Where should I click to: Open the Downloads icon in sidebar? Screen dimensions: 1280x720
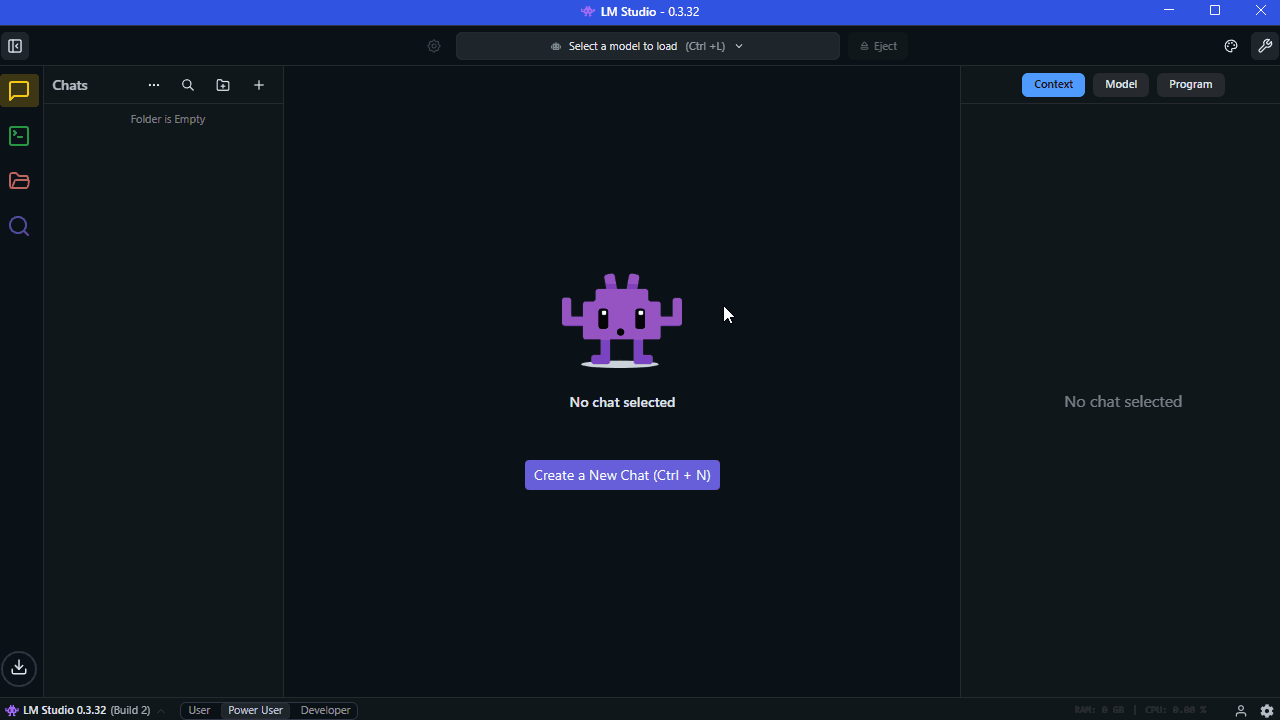pyautogui.click(x=19, y=668)
